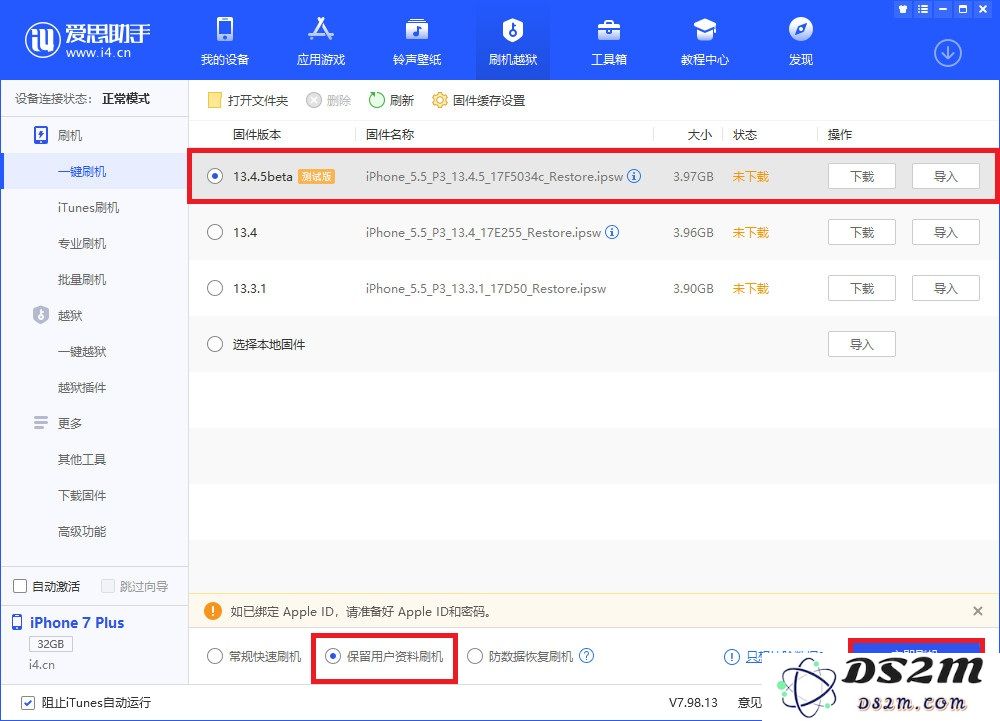Viewport: 1000px width, 721px height.
Task: Click the 打开文件夹 folder icon
Action: pos(214,100)
